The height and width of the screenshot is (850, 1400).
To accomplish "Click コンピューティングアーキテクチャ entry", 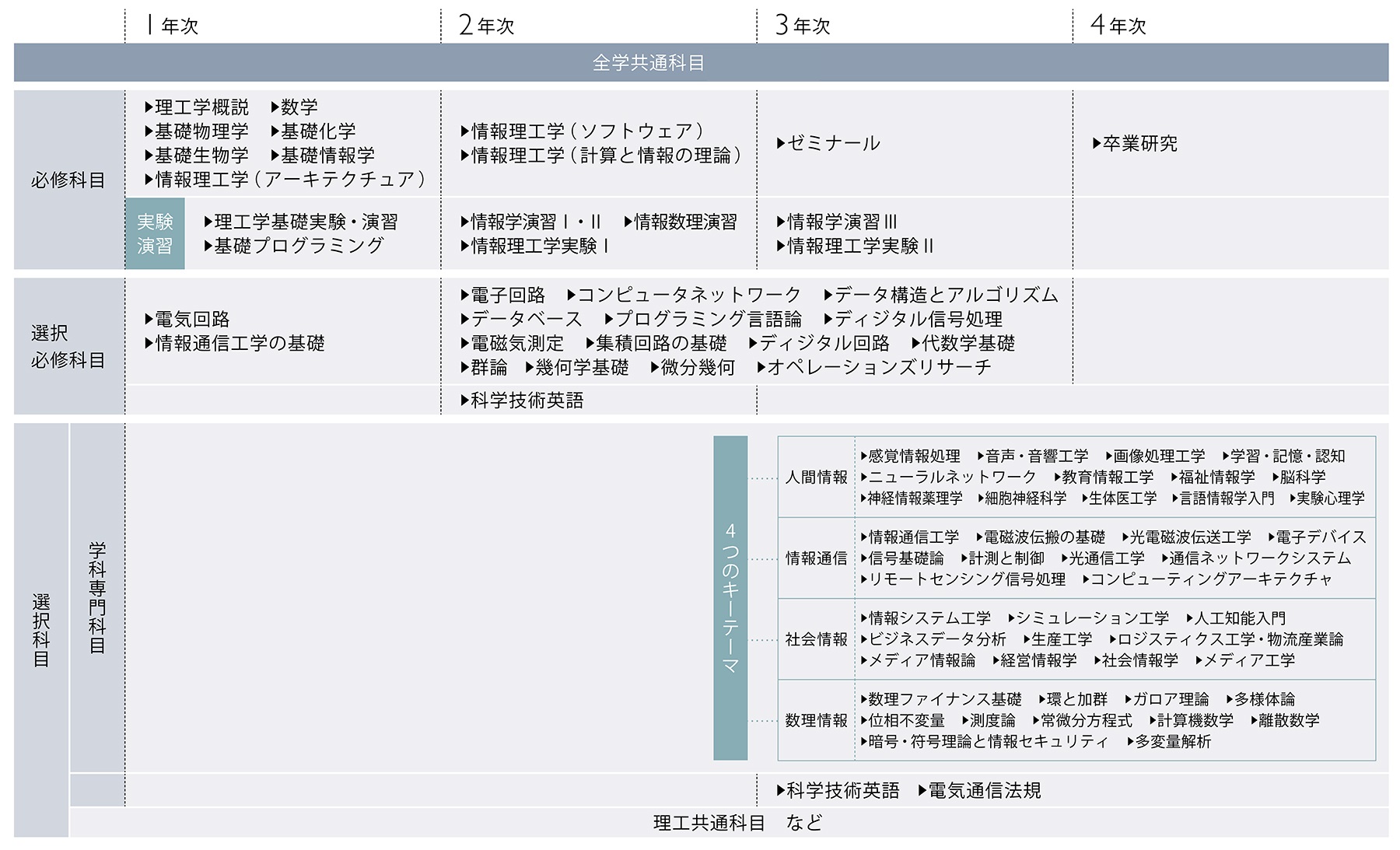I will [x=1207, y=579].
